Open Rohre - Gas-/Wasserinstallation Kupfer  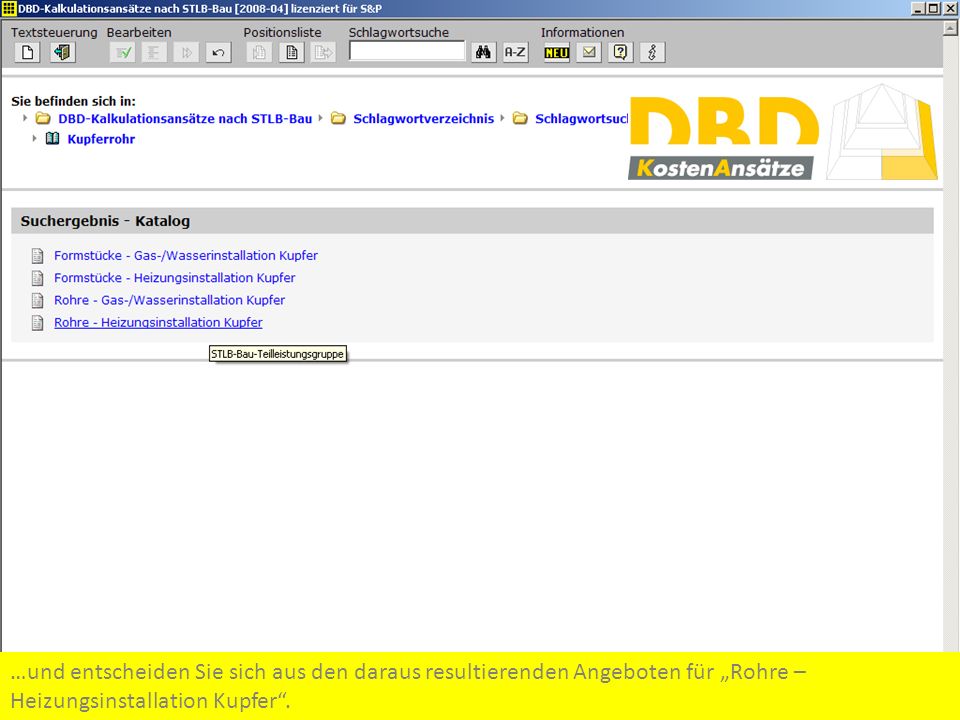(170, 300)
